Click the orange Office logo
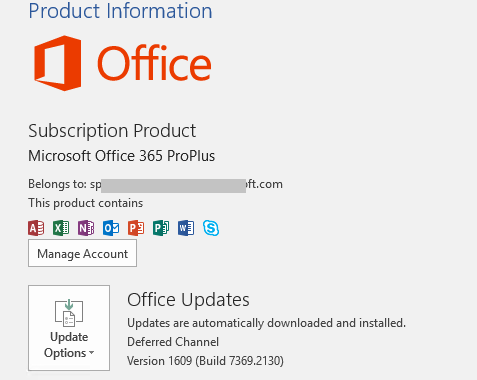Image resolution: width=477 pixels, height=380 pixels. click(123, 63)
